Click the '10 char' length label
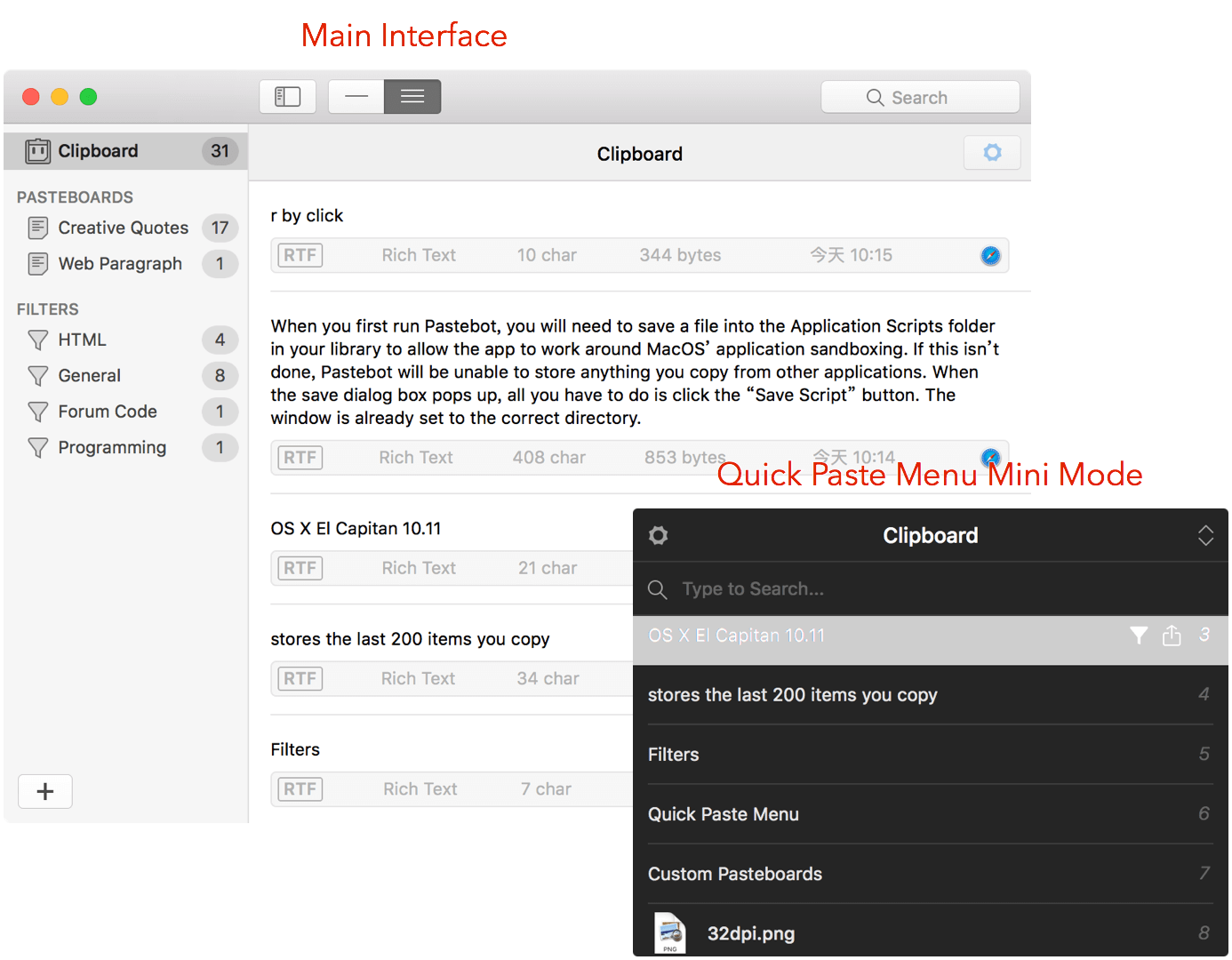The image size is (1232, 960). (x=547, y=255)
